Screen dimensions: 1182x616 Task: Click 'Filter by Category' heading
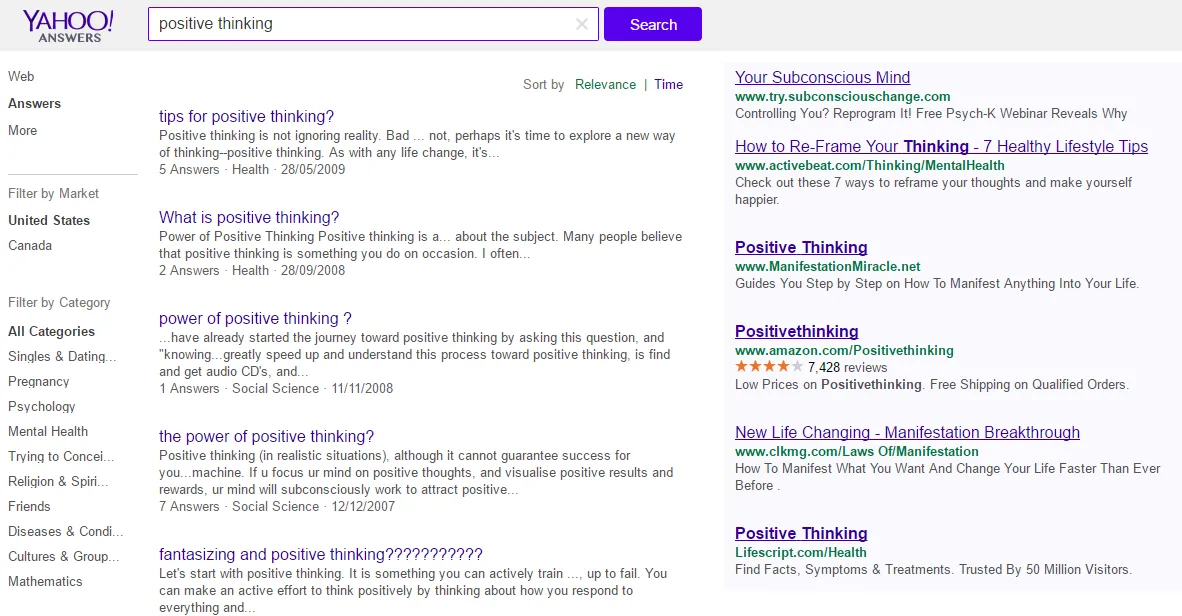click(x=59, y=302)
